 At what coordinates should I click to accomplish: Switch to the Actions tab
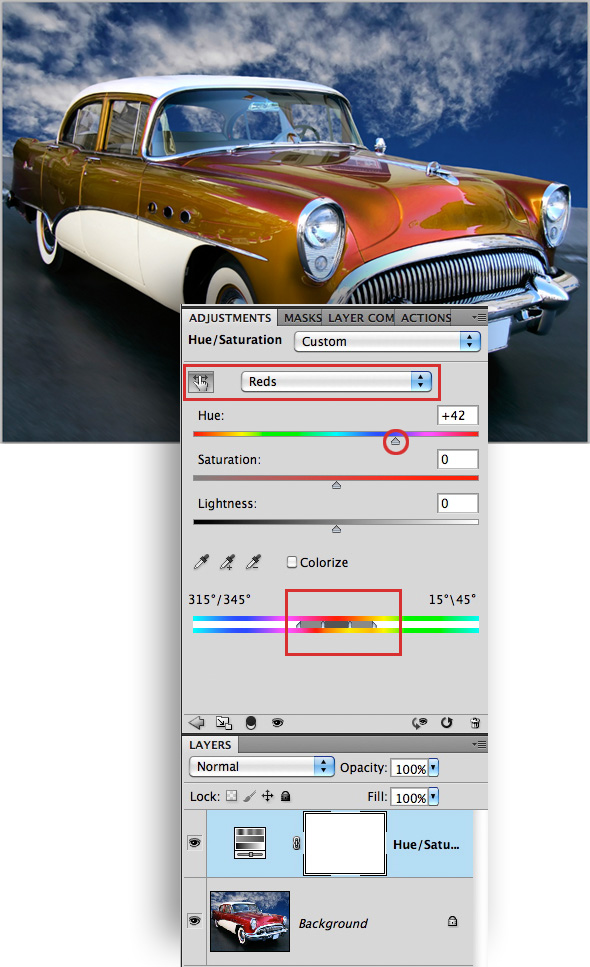(425, 318)
